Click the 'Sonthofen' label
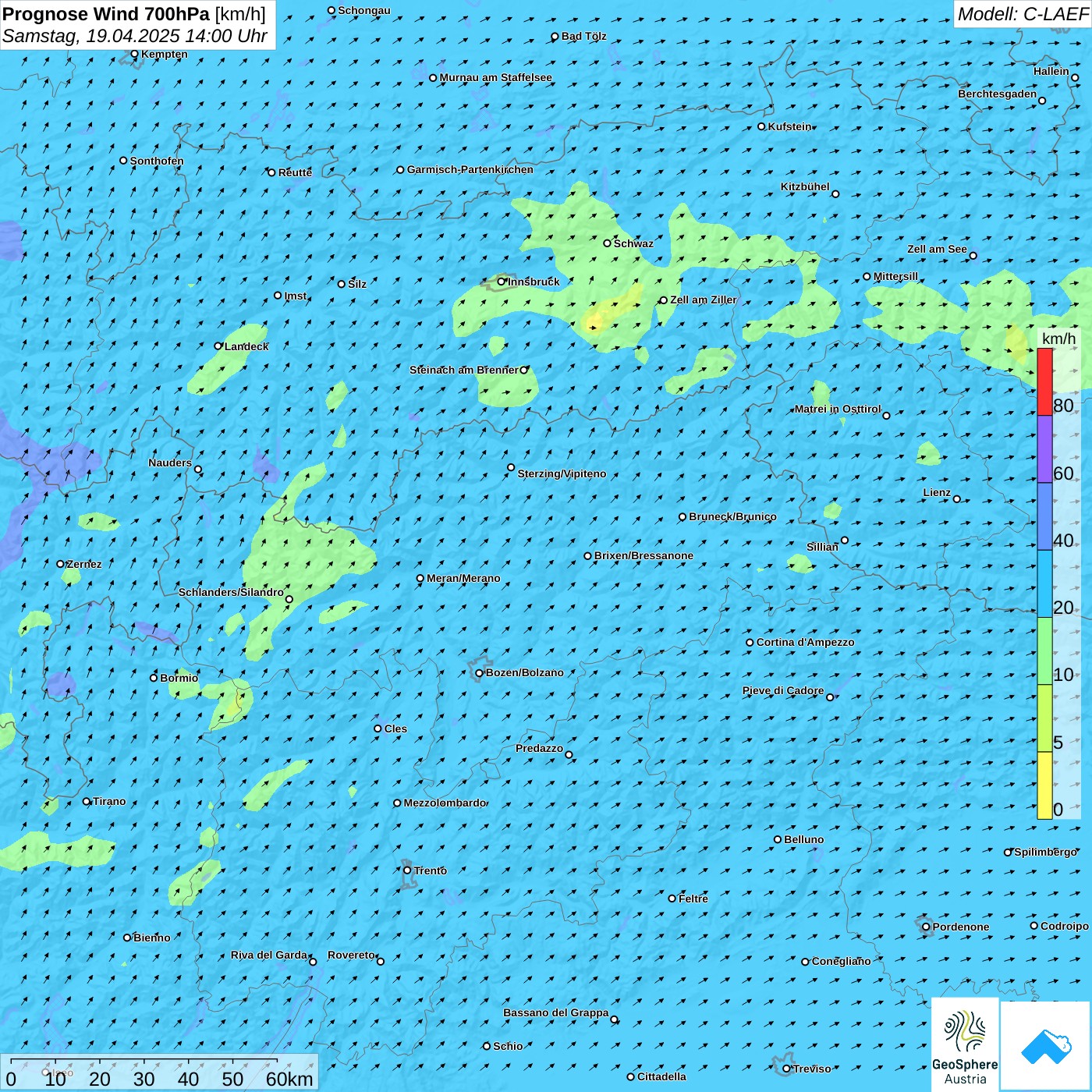Image resolution: width=1092 pixels, height=1092 pixels. coord(157,161)
